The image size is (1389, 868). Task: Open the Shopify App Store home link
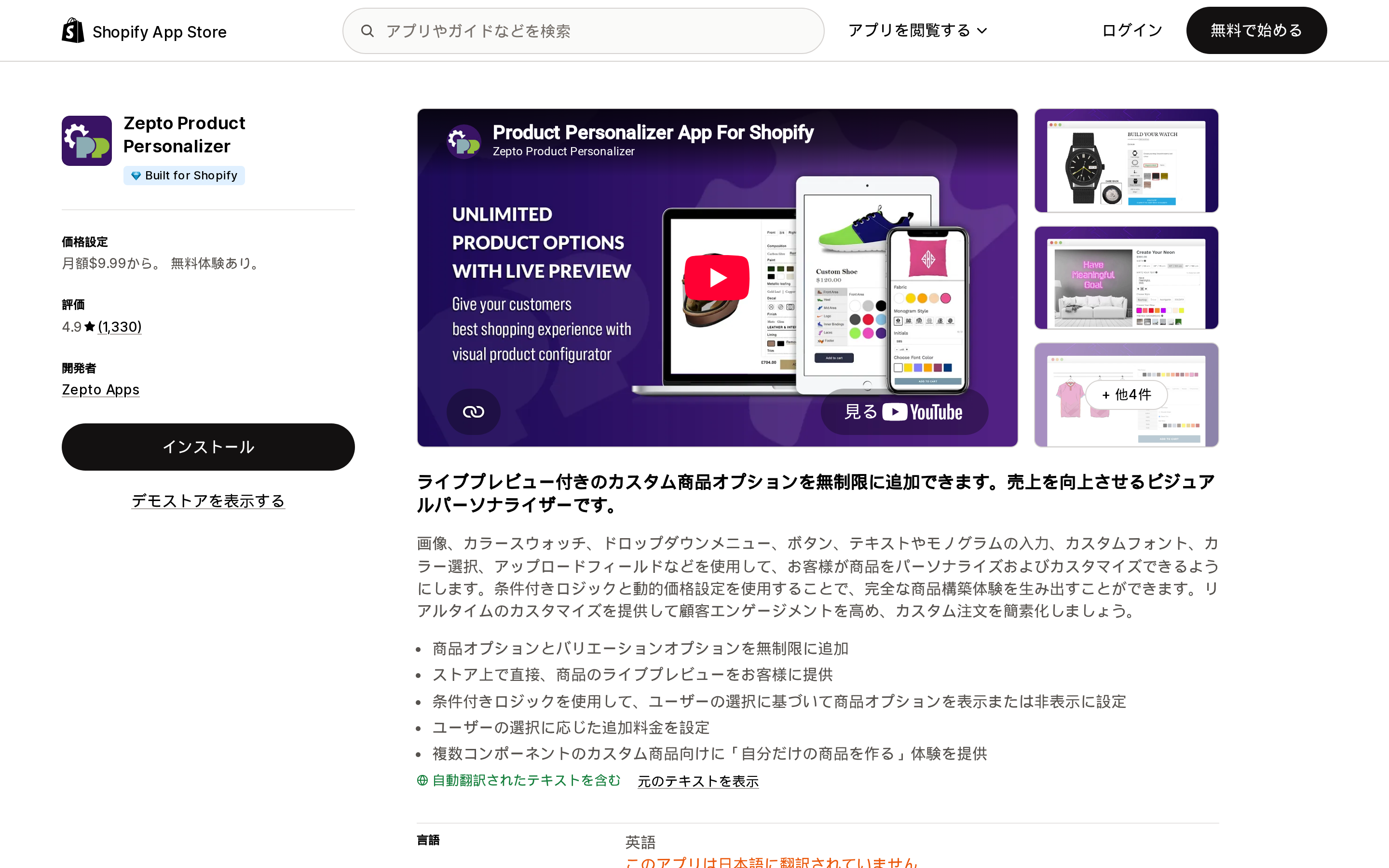[x=144, y=31]
